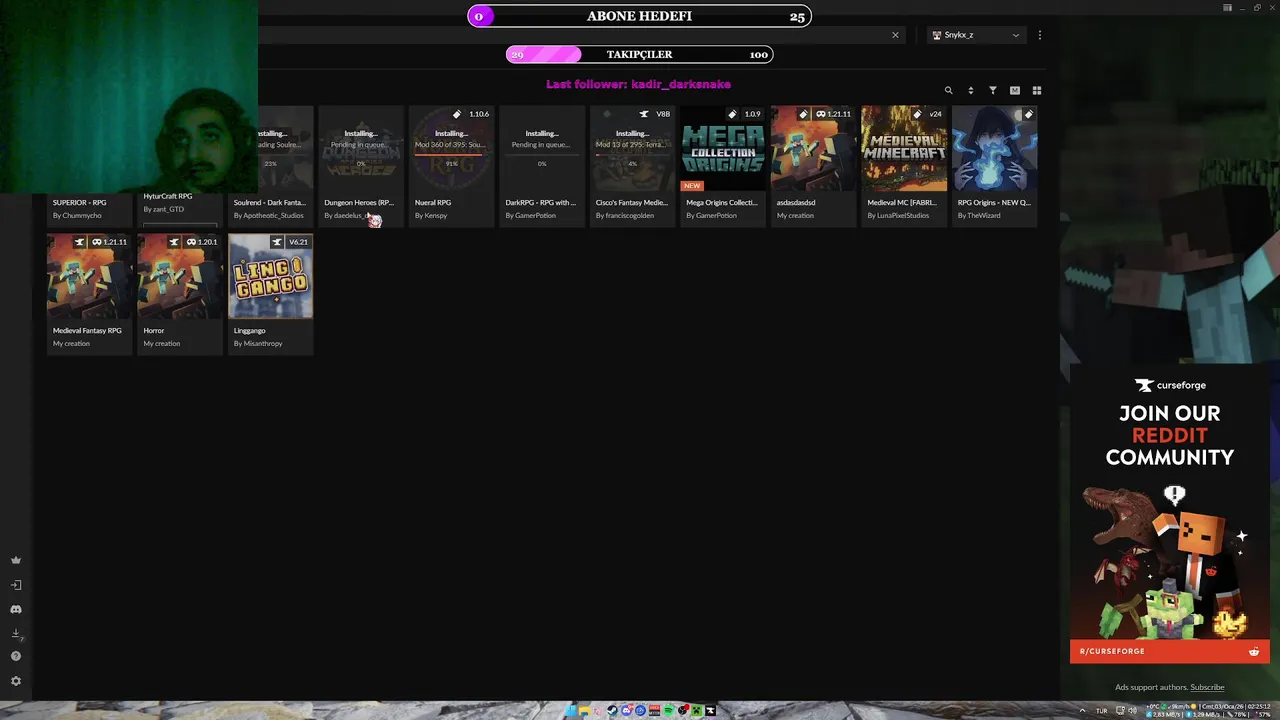Open the filter funnel icon

[993, 90]
